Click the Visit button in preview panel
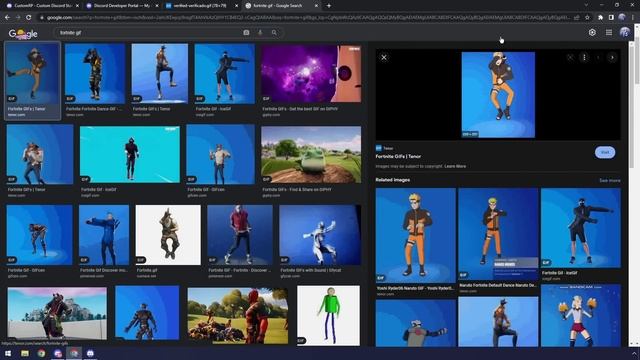Image resolution: width=640 pixels, height=360 pixels. (605, 152)
